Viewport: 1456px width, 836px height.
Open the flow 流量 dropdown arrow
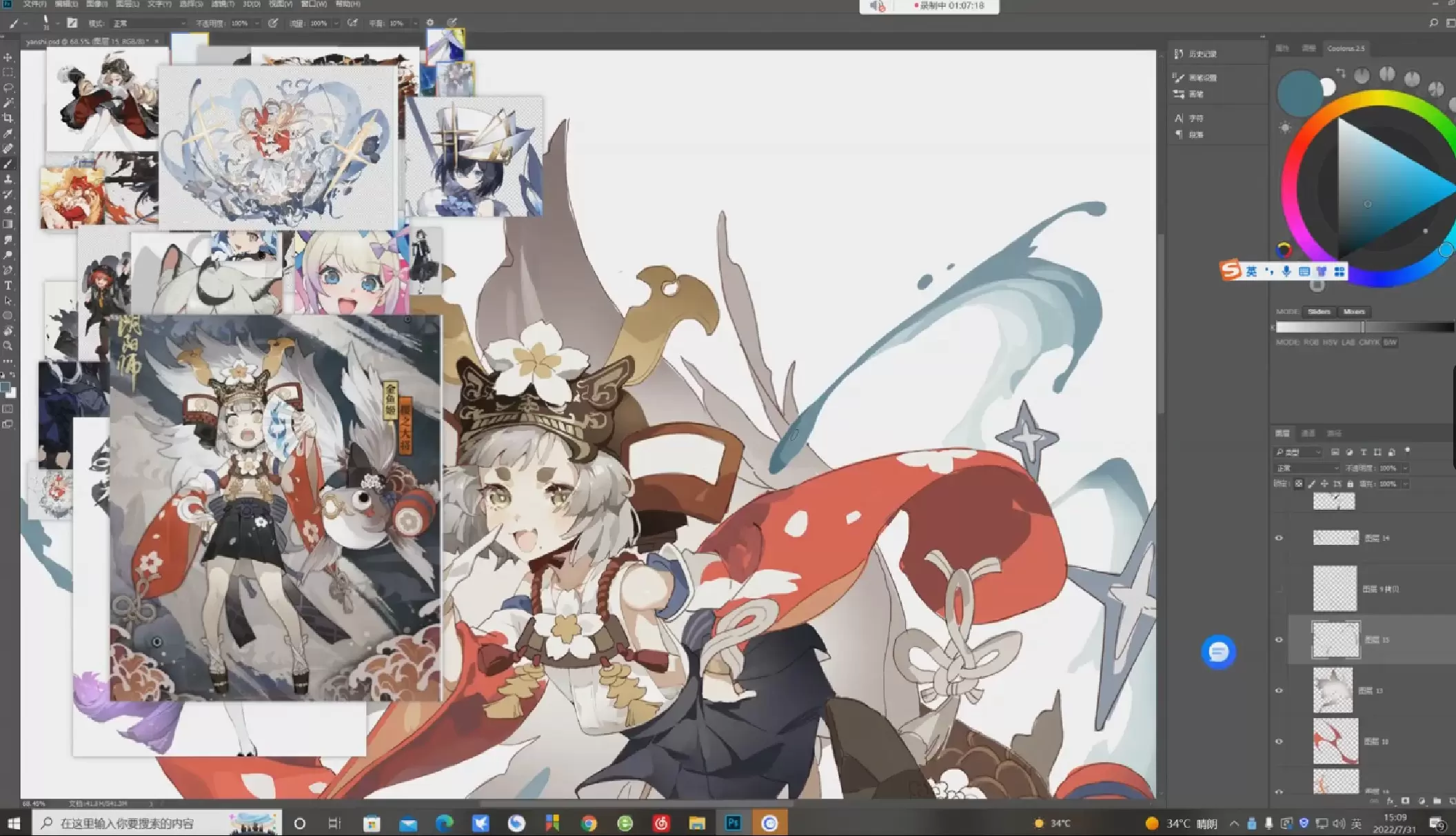[x=336, y=23]
